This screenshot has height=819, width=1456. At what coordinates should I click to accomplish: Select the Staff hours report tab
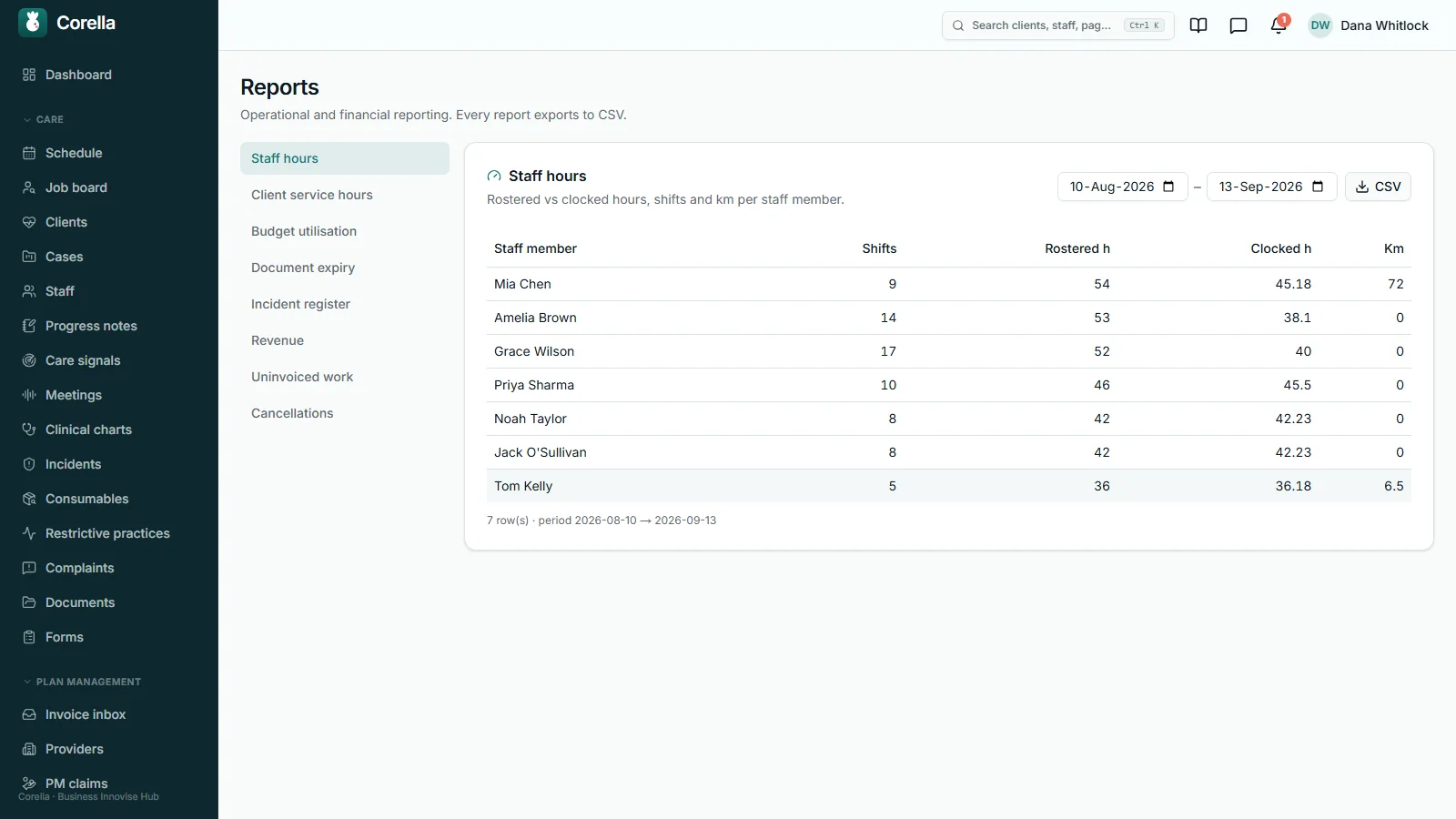point(345,158)
